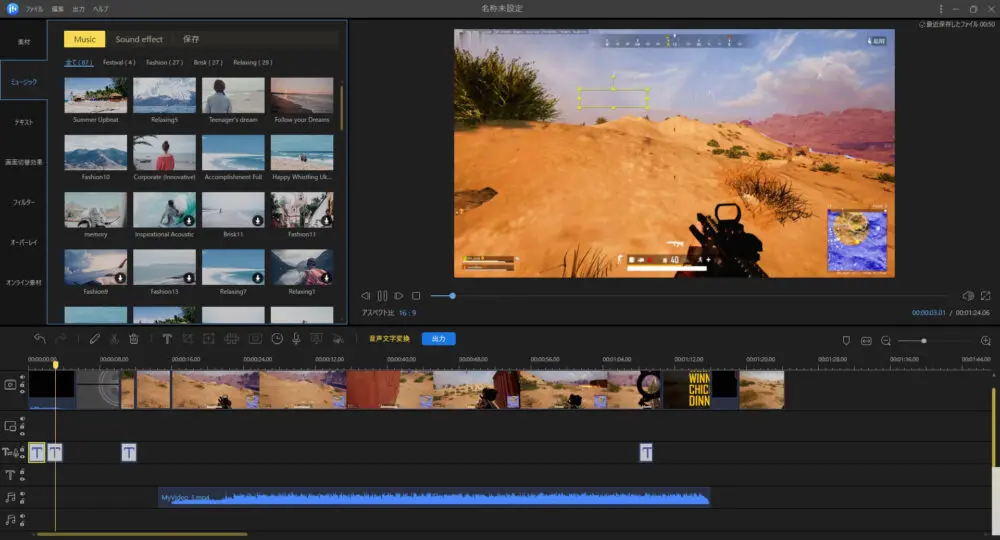The height and width of the screenshot is (540, 1000).
Task: Download the Relaxing7 music track
Action: [x=258, y=278]
